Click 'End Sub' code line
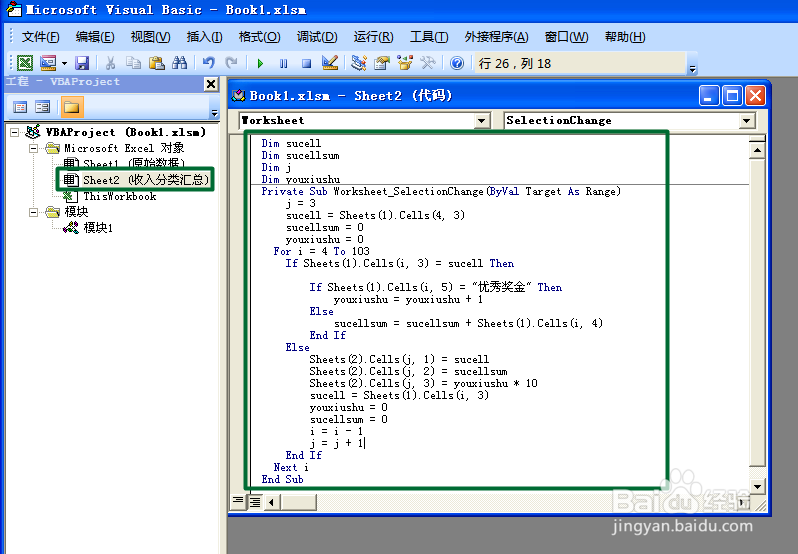Screen dimensions: 798x554 pyautogui.click(x=282, y=479)
